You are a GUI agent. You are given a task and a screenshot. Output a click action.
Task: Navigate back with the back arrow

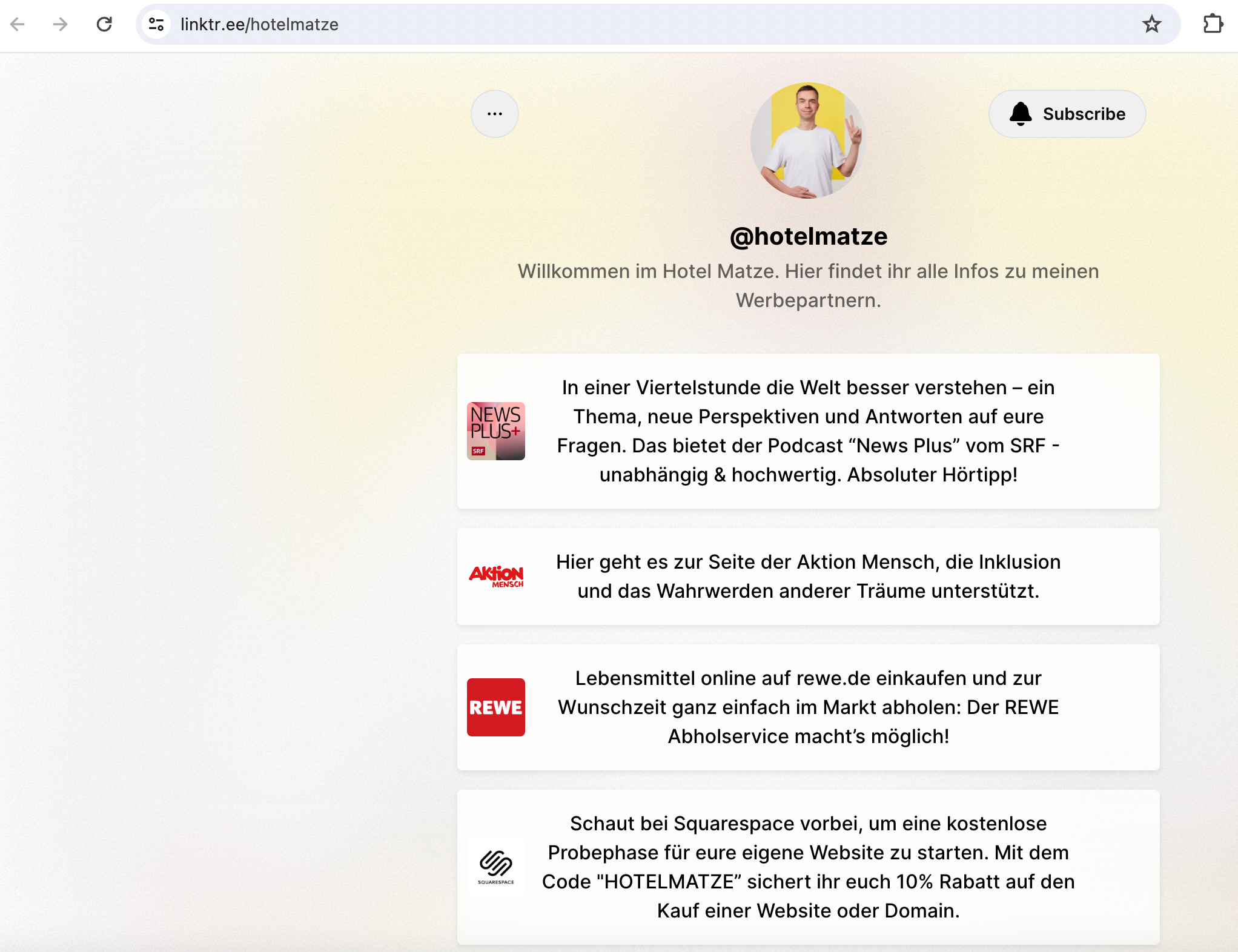point(18,24)
